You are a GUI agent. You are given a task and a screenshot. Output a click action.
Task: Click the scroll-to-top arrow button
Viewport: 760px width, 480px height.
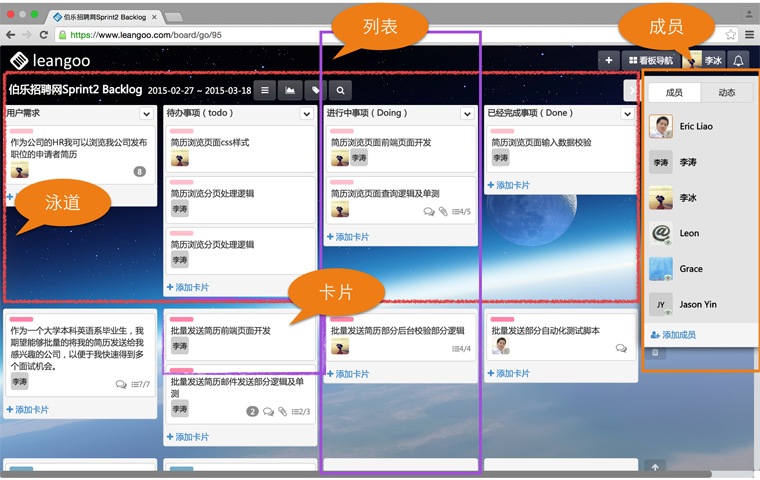point(656,468)
